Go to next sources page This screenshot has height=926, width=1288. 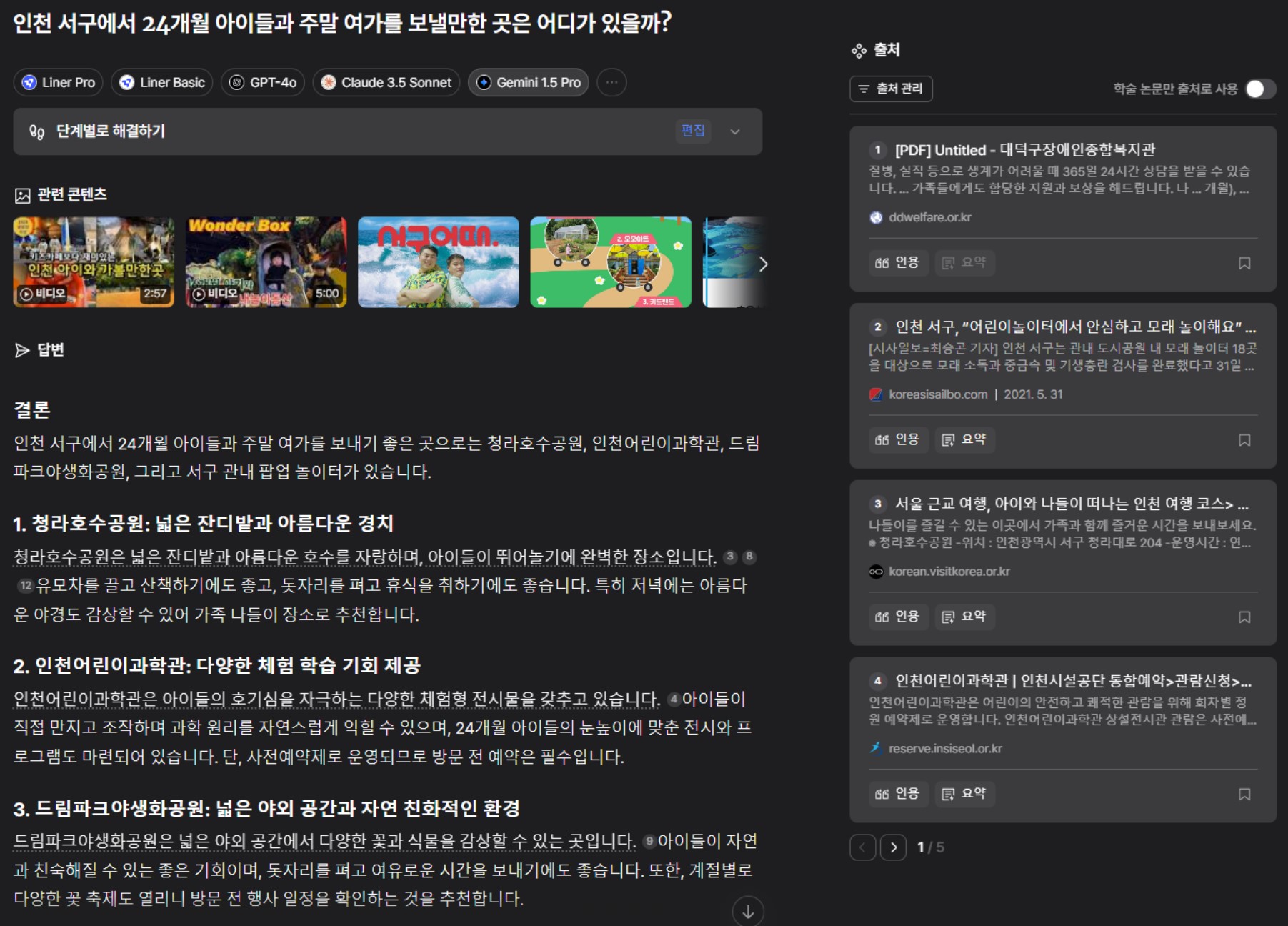[x=893, y=847]
